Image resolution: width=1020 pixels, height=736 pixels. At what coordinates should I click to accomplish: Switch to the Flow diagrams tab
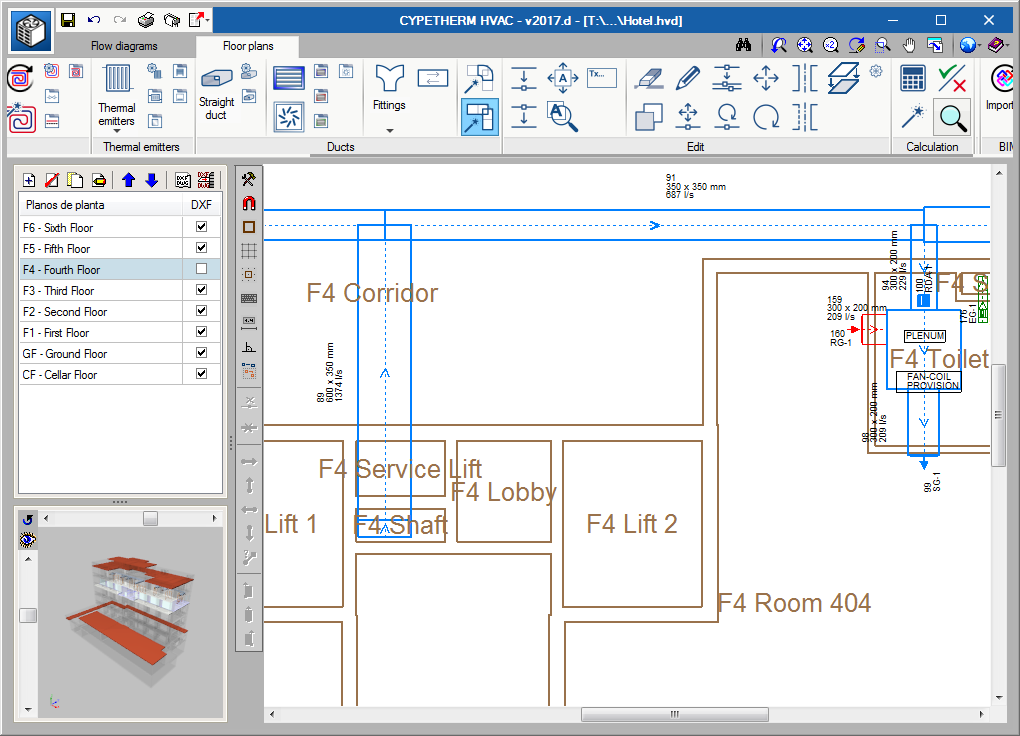(124, 46)
